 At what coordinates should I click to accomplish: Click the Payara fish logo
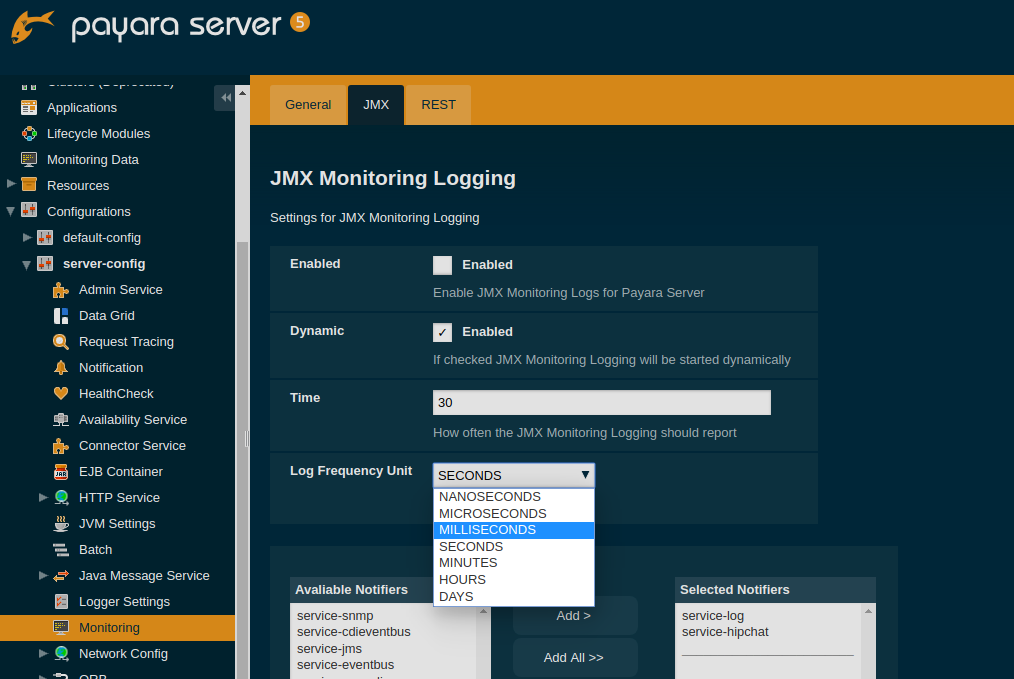point(32,27)
